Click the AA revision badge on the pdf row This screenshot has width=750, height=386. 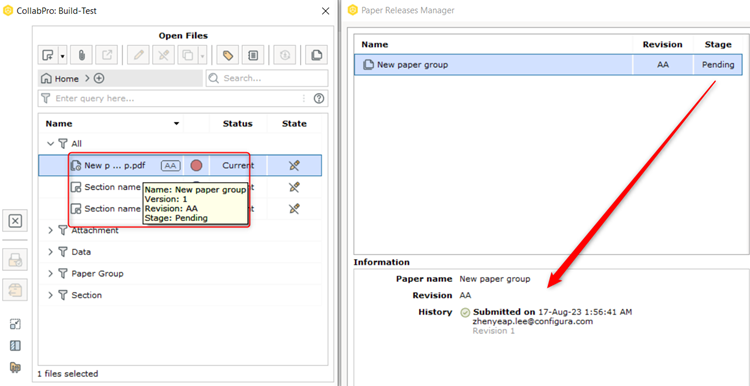pos(170,165)
